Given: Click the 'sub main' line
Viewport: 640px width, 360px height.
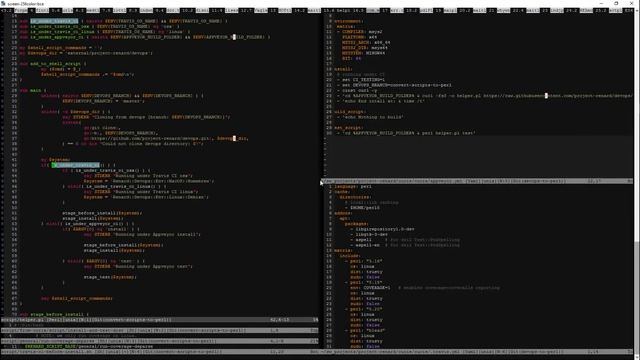Looking at the screenshot, I should tap(33, 90).
